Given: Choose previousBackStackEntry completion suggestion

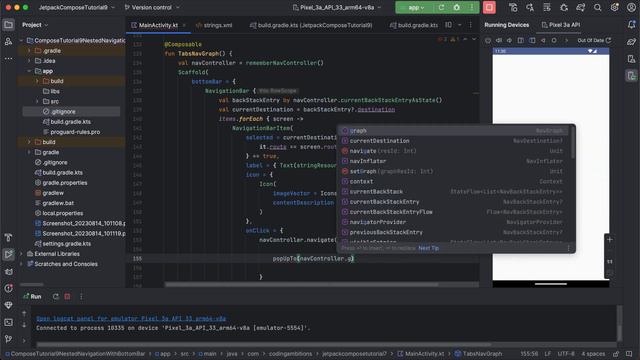Looking at the screenshot, I should pos(454,232).
